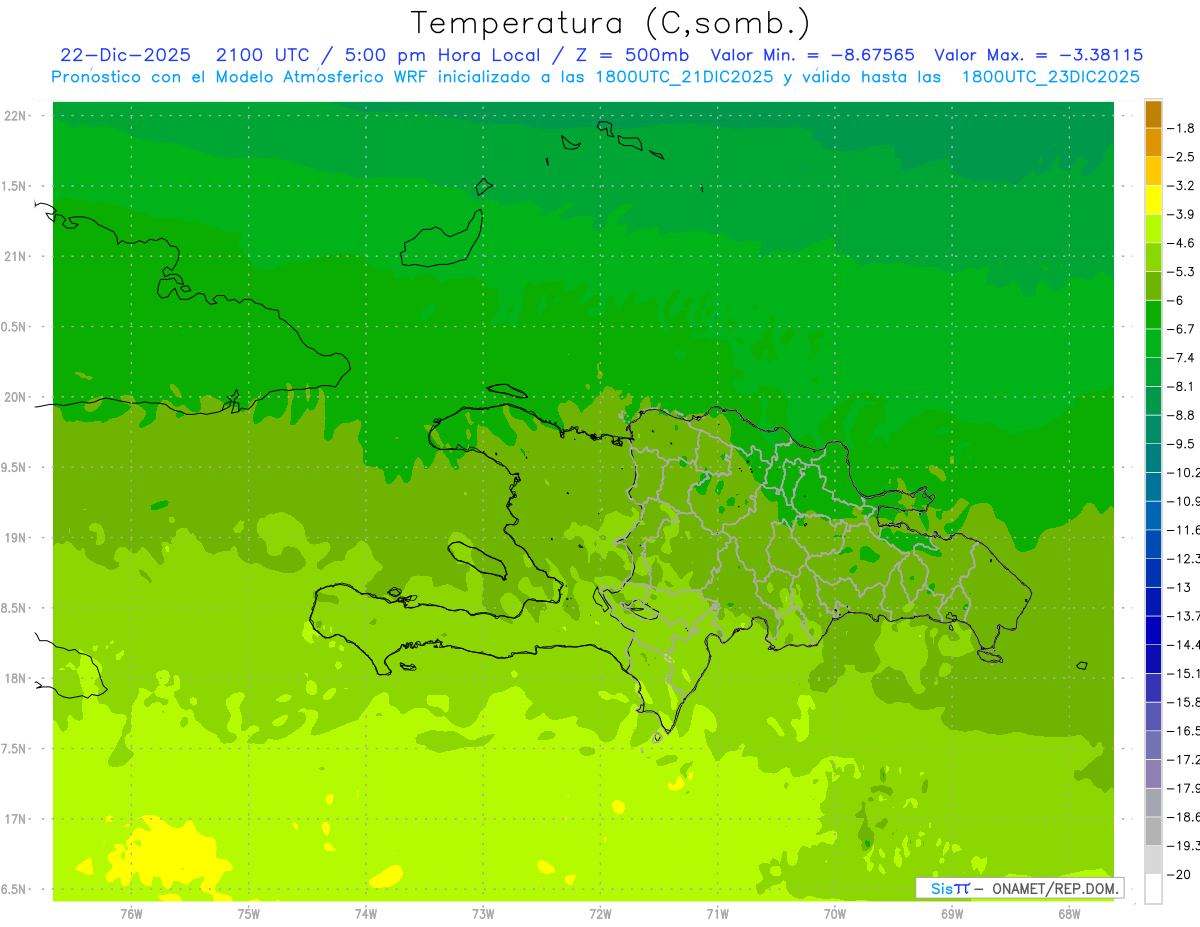This screenshot has height=927, width=1200.
Task: Click the '-8.1' colorbar value
Action: point(1180,387)
